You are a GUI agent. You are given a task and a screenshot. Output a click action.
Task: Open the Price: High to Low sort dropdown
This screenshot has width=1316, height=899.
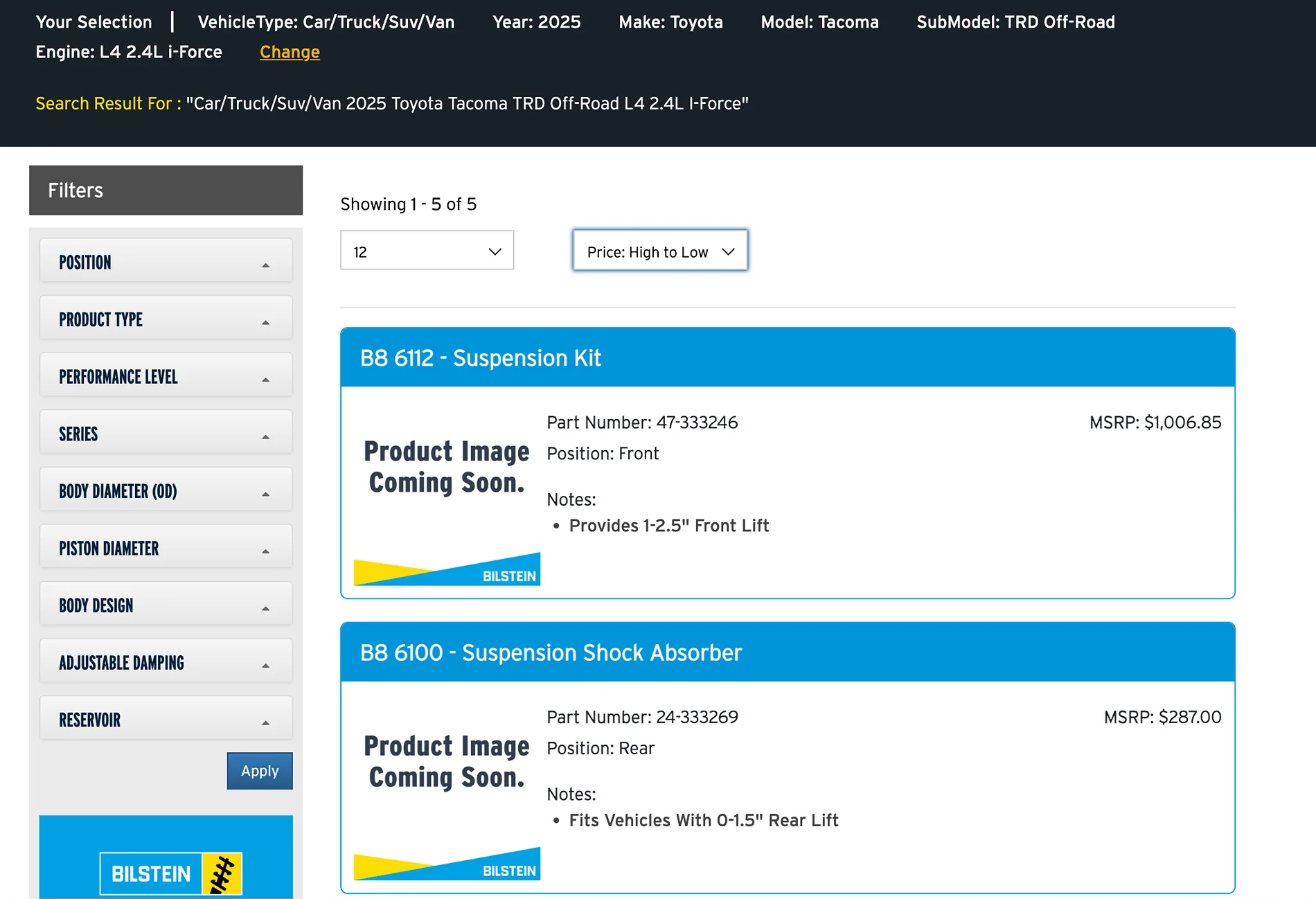click(x=659, y=251)
